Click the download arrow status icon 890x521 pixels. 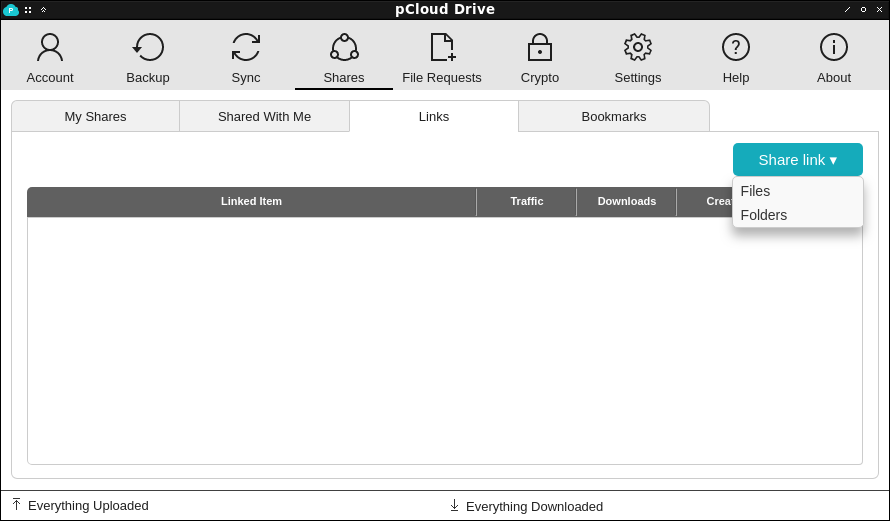coord(454,505)
